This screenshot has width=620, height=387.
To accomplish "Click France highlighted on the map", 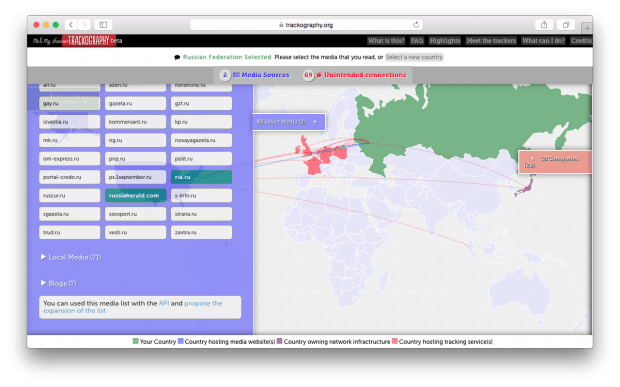I will 314,165.
